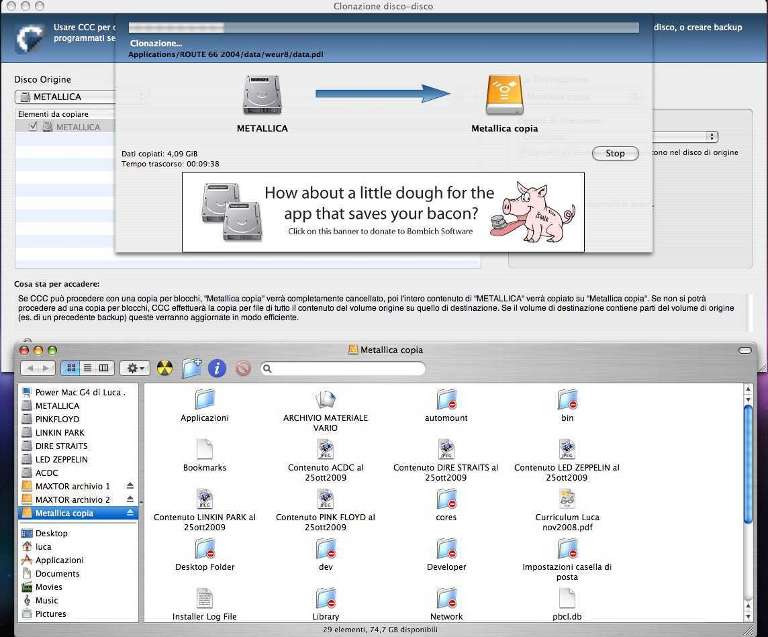
Task: Select Curriculum Luca nov2008.pdf file
Action: (x=567, y=498)
